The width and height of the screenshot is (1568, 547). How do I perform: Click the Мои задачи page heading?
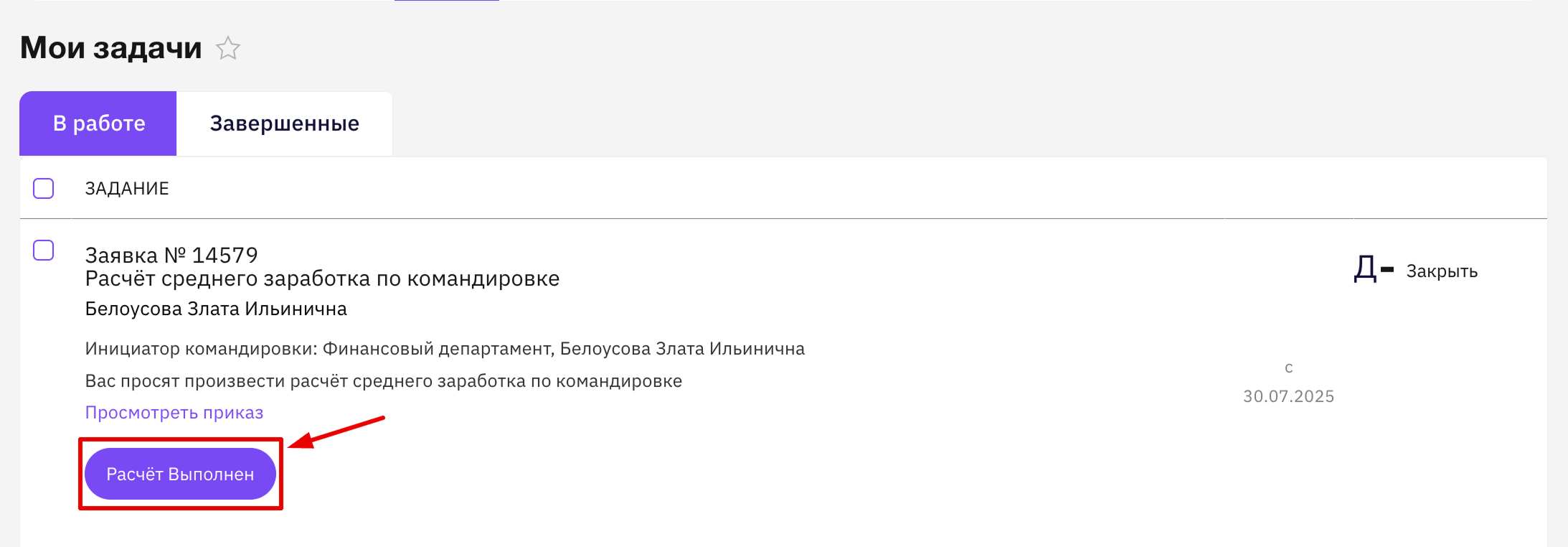[111, 48]
